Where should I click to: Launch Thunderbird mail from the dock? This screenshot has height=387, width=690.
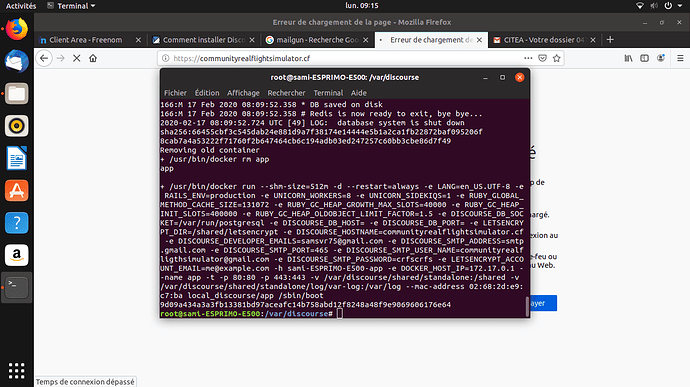17,61
